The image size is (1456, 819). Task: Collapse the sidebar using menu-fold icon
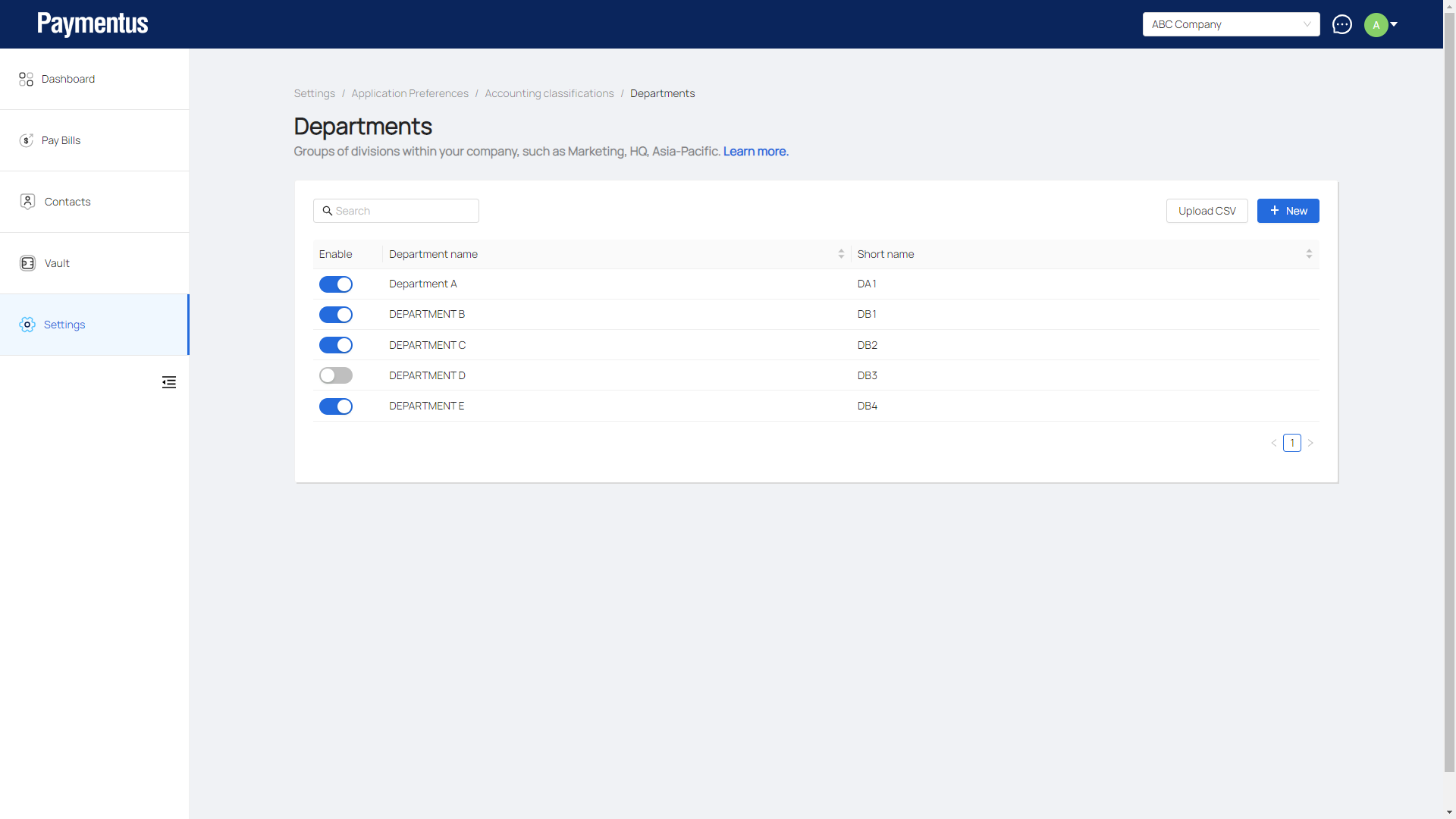pyautogui.click(x=169, y=382)
